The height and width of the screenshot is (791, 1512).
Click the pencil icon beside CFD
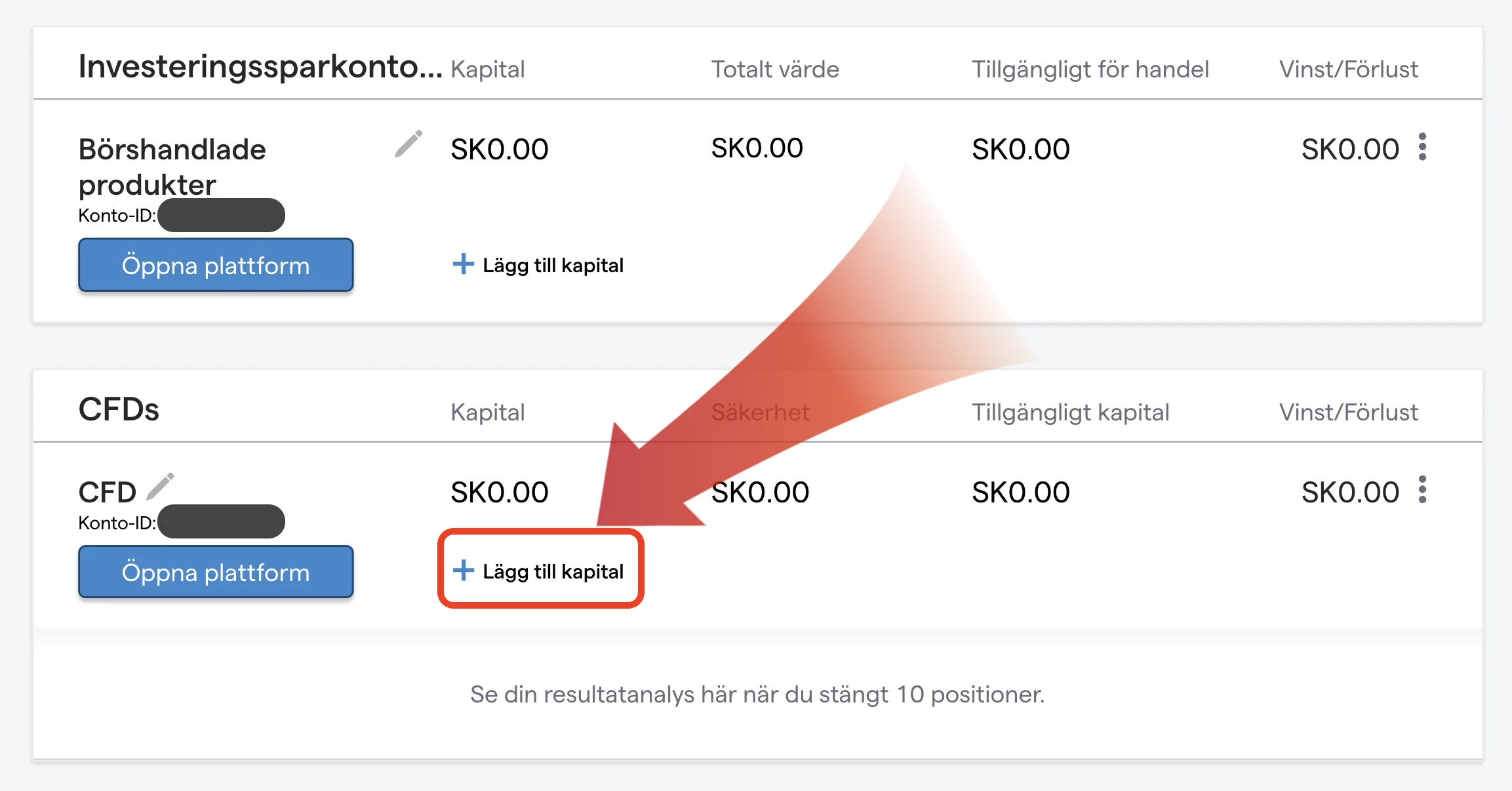point(160,487)
